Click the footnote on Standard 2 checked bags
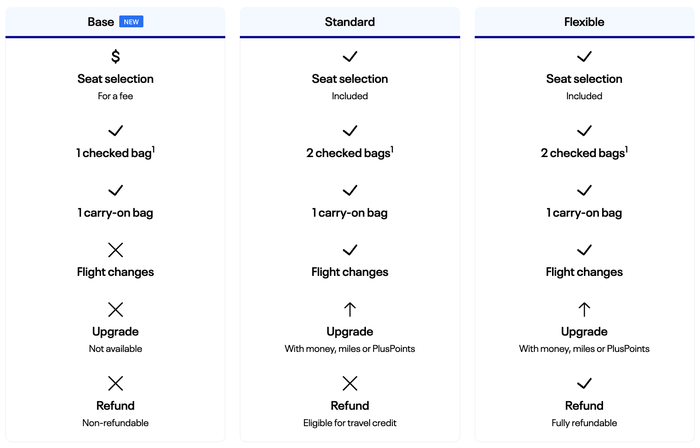The image size is (700, 448). (392, 149)
